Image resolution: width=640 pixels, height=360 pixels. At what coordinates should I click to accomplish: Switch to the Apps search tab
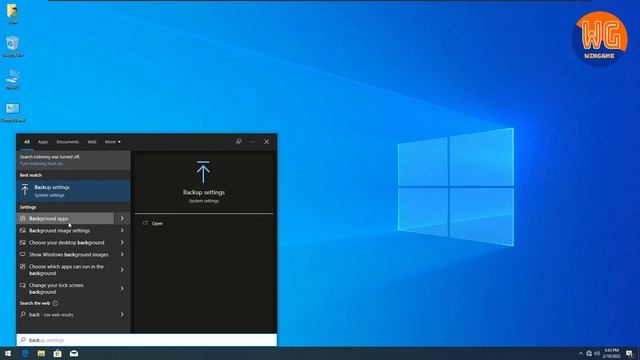point(43,142)
